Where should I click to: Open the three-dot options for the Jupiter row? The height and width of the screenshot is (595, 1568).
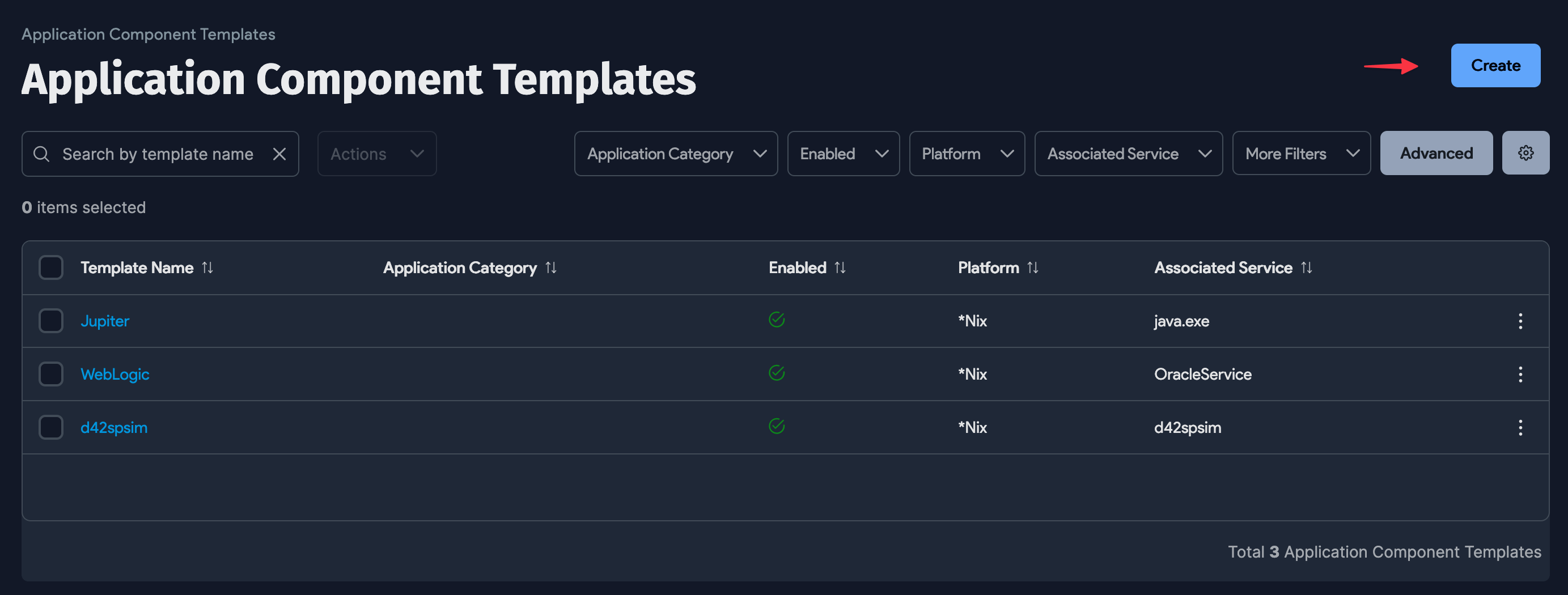click(x=1520, y=321)
